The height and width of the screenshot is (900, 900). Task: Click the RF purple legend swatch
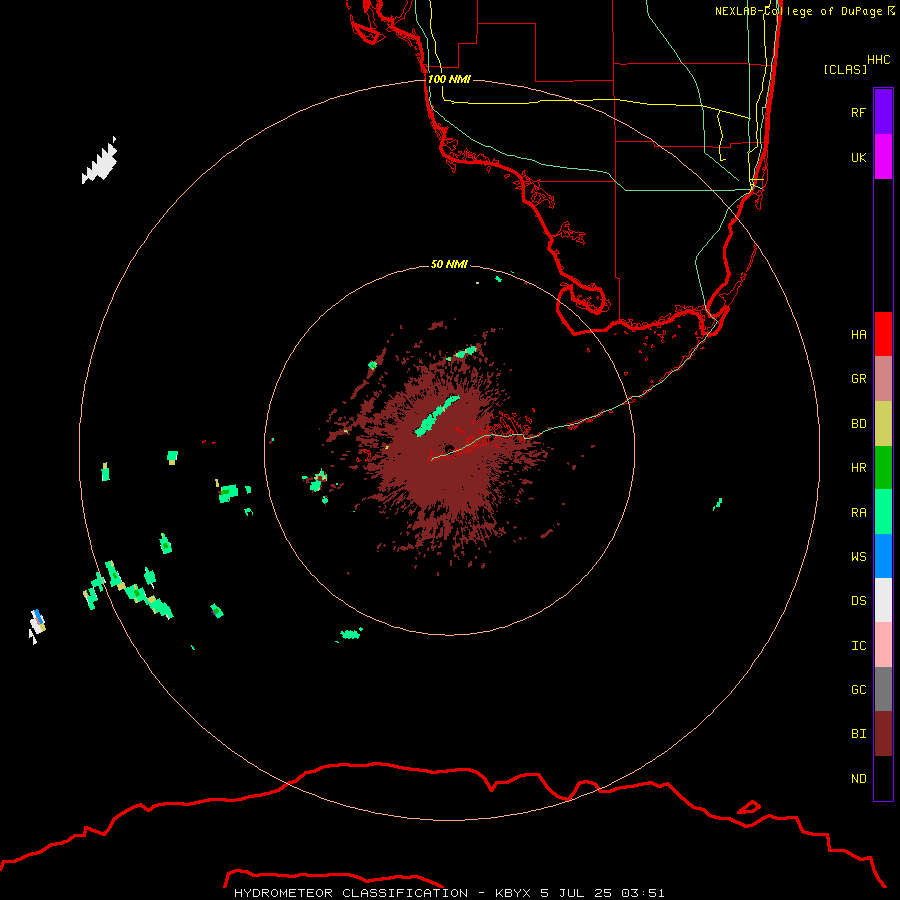click(x=883, y=112)
